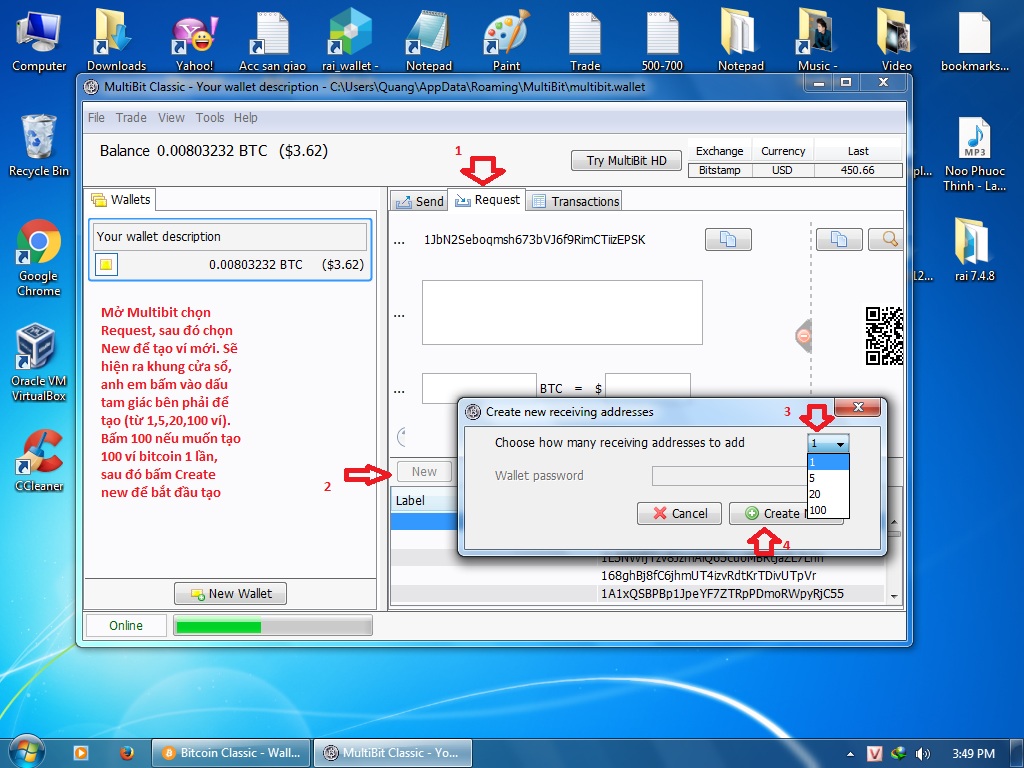The height and width of the screenshot is (768, 1024).
Task: Open the number of addresses combo box
Action: click(x=828, y=443)
